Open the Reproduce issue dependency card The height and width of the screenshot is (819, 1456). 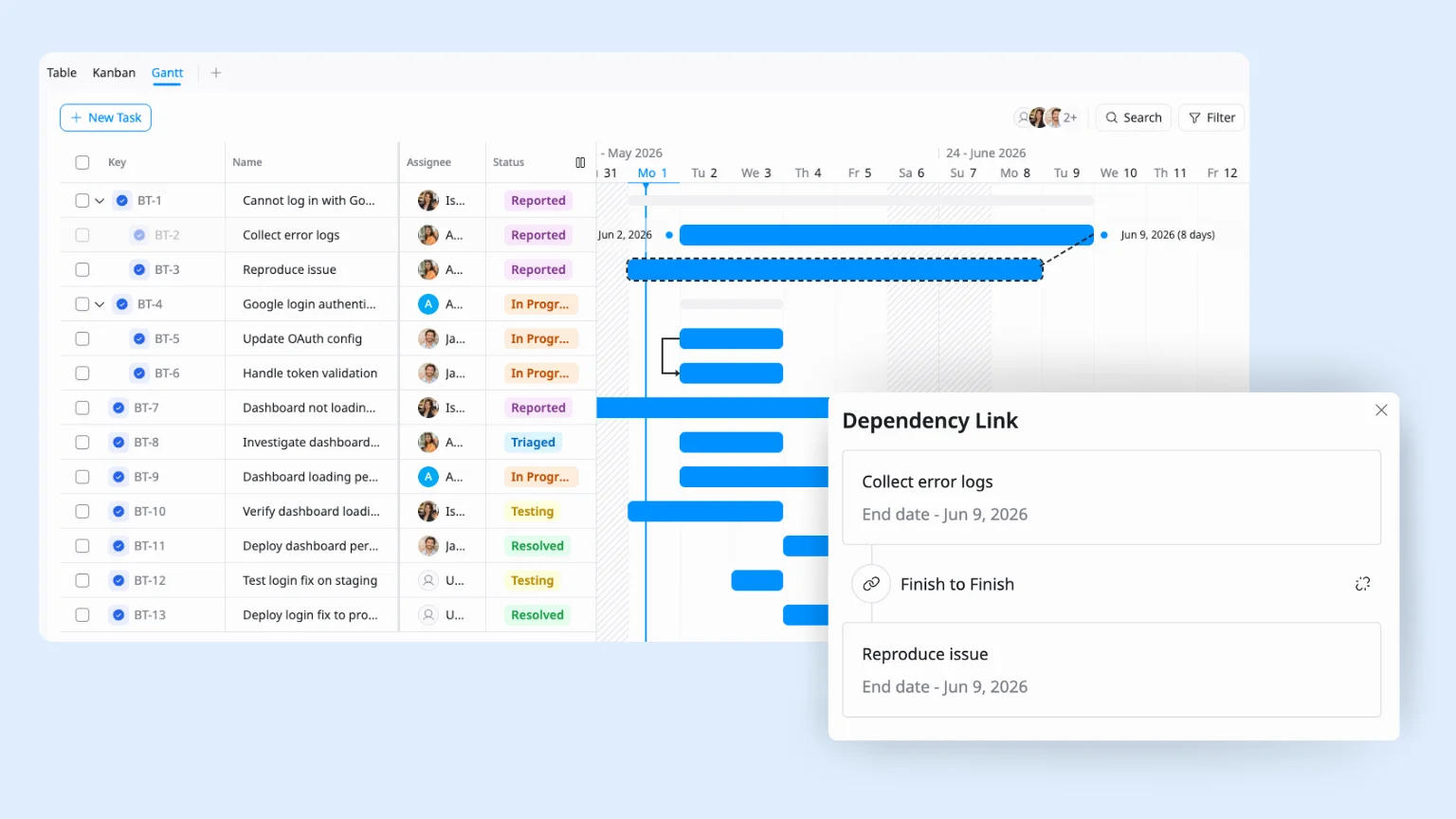pyautogui.click(x=1111, y=669)
